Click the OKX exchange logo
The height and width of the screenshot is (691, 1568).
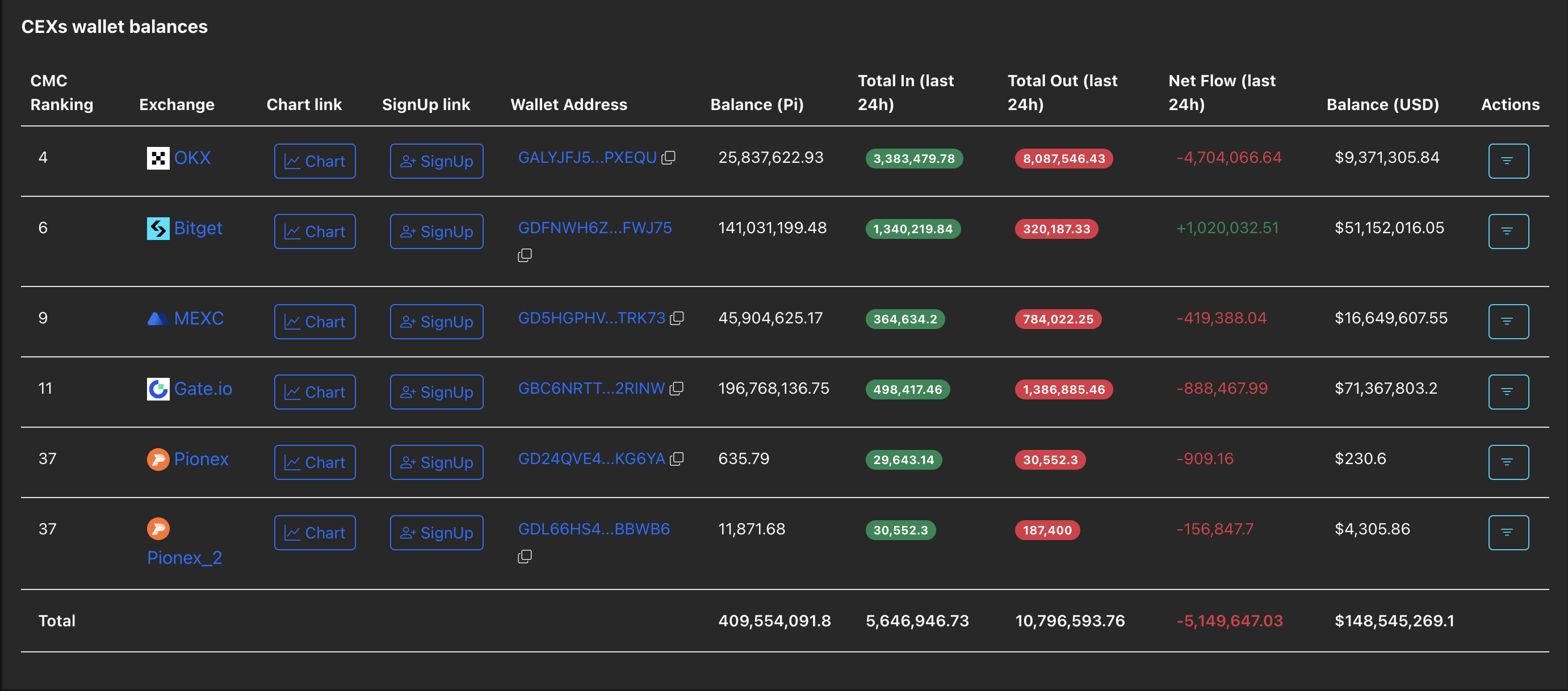tap(158, 158)
